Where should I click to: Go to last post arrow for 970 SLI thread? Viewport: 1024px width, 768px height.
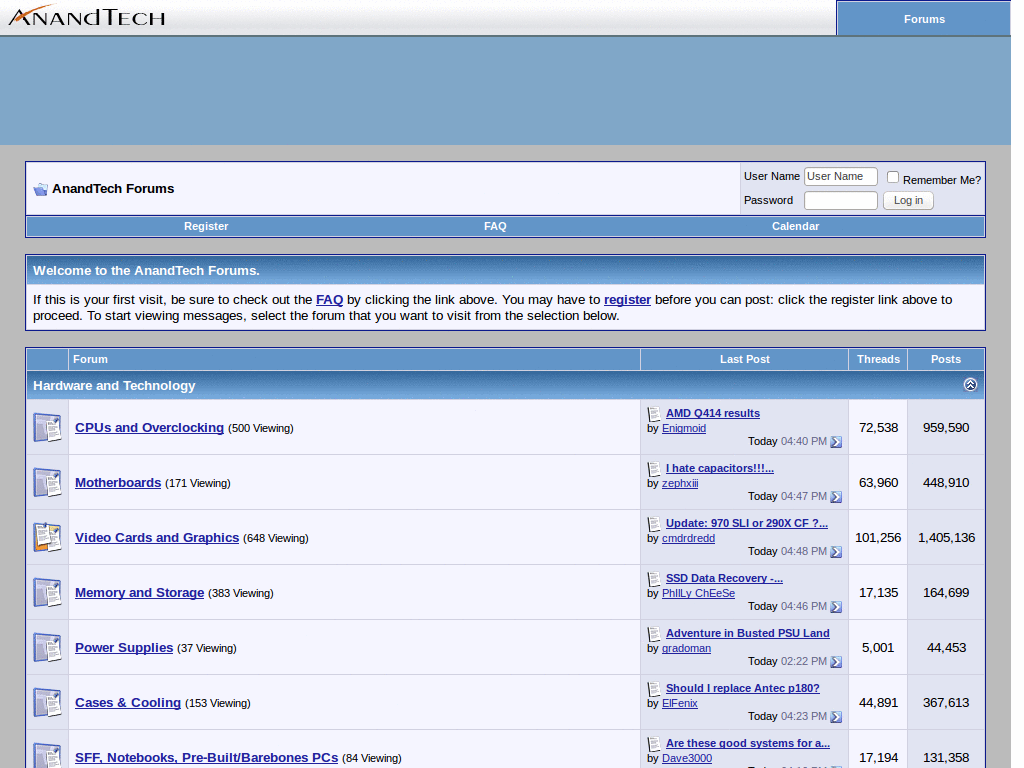[x=836, y=552]
